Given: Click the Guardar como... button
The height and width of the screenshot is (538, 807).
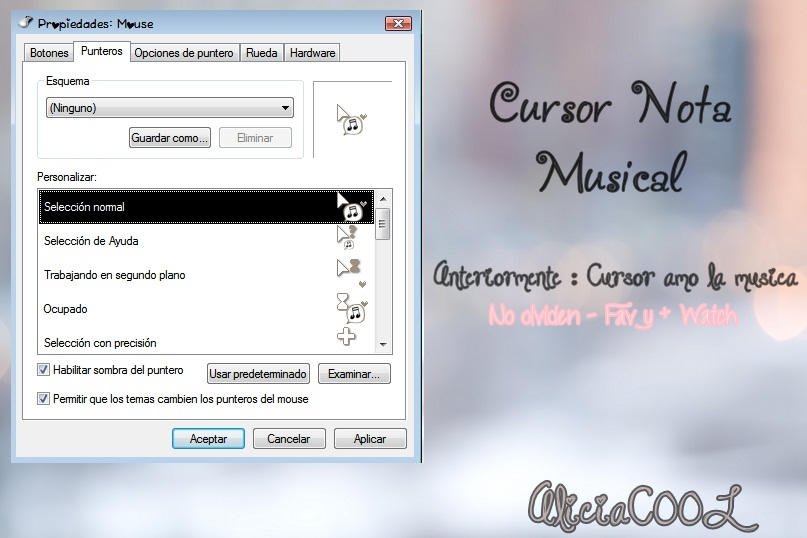Looking at the screenshot, I should (170, 138).
